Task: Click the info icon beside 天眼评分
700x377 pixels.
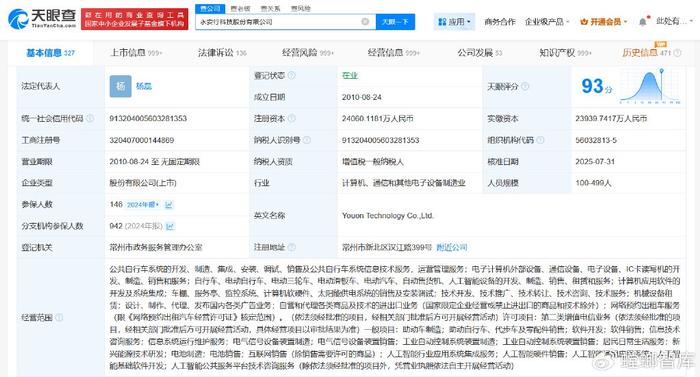Action: [525, 86]
